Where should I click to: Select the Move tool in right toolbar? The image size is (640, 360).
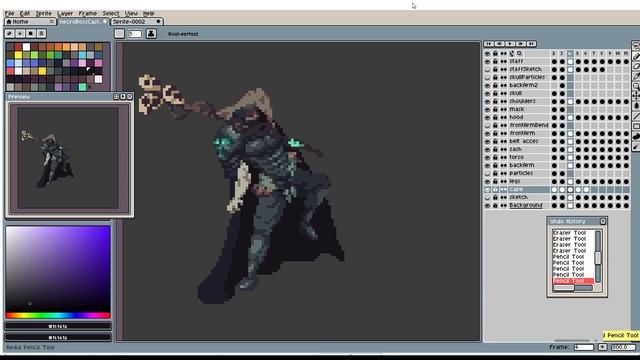click(x=636, y=96)
